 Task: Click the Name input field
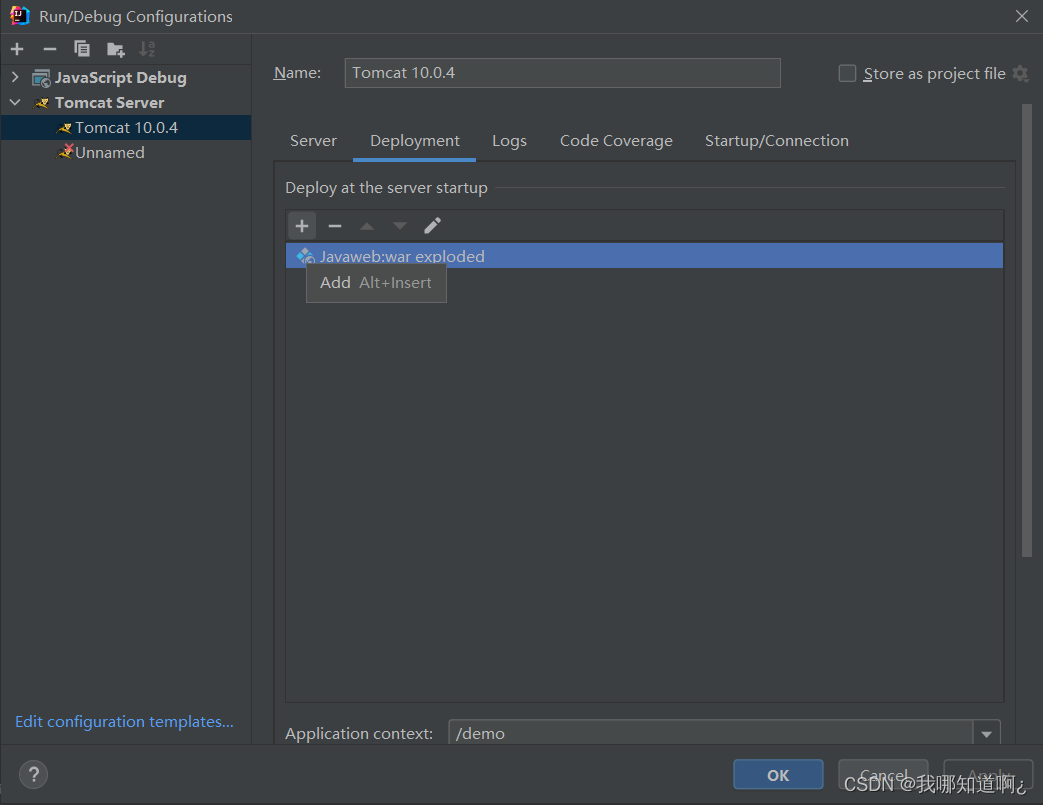[x=562, y=73]
